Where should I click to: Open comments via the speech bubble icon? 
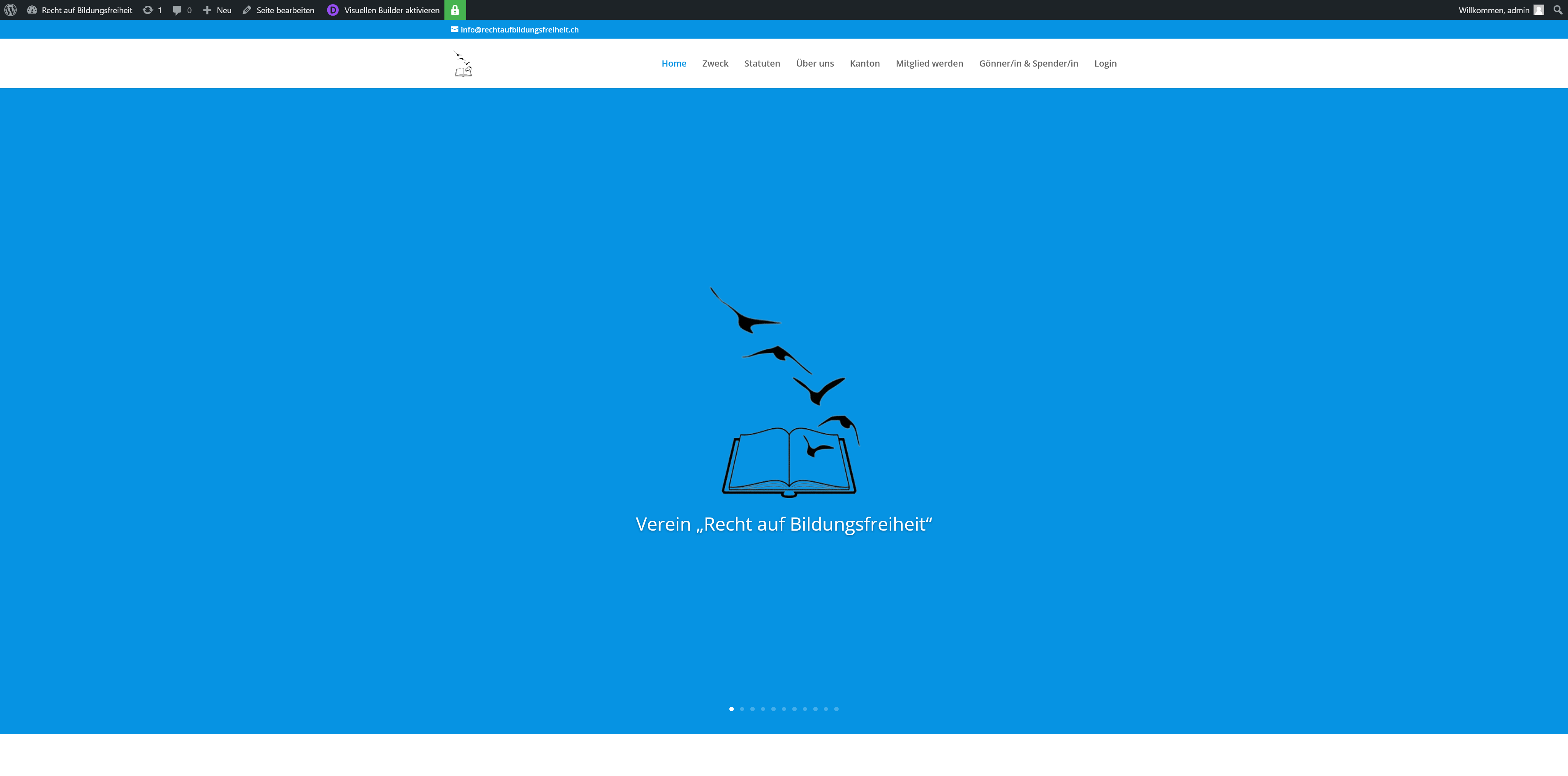click(x=176, y=10)
